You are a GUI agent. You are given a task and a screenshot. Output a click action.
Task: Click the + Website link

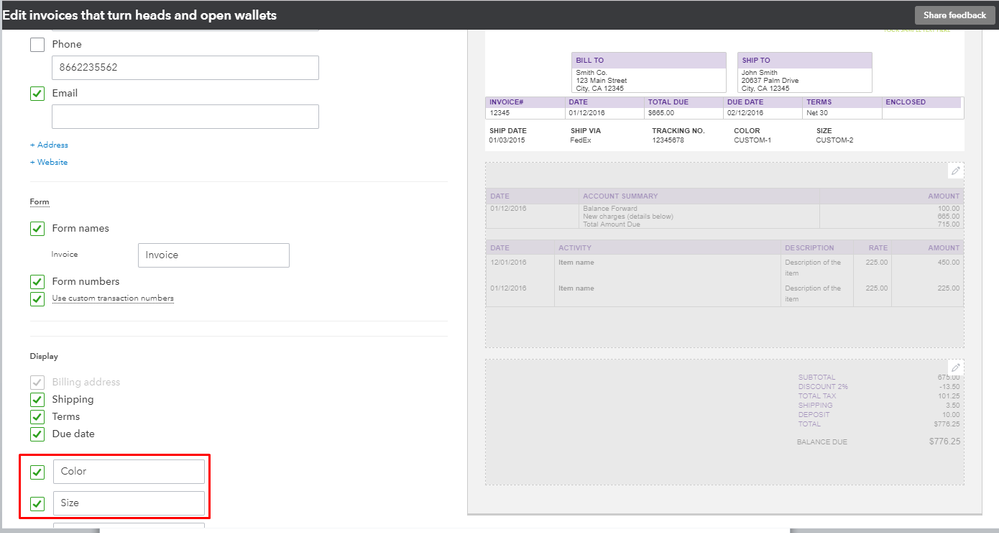click(x=49, y=162)
